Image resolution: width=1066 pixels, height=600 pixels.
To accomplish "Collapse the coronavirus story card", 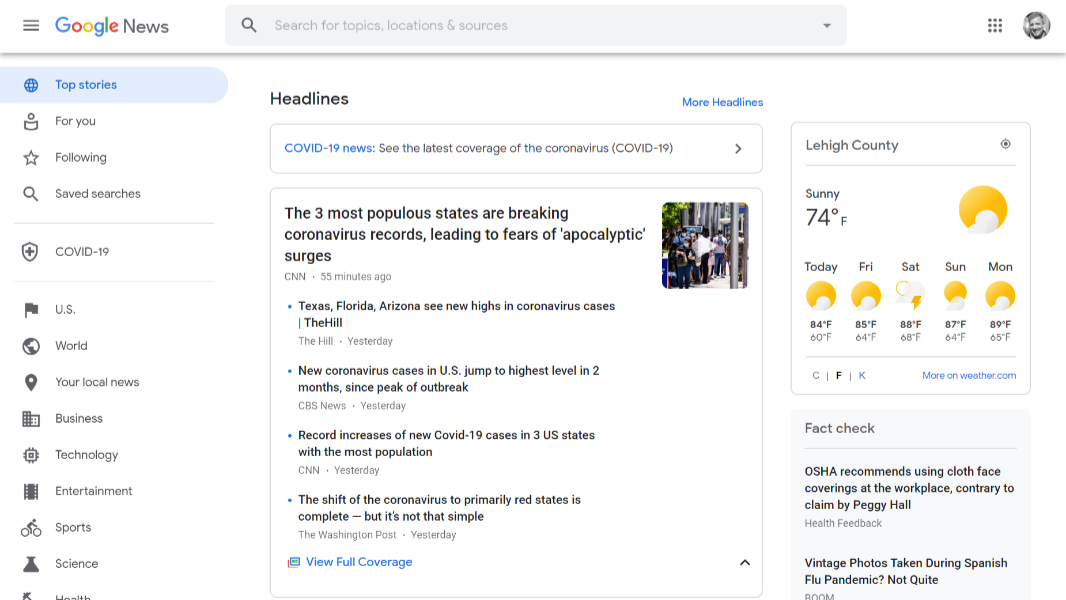I will [x=744, y=563].
